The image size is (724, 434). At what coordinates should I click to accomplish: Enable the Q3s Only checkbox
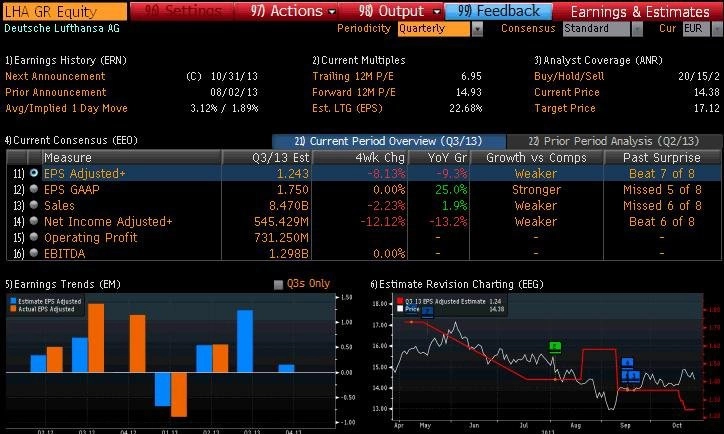(x=278, y=284)
